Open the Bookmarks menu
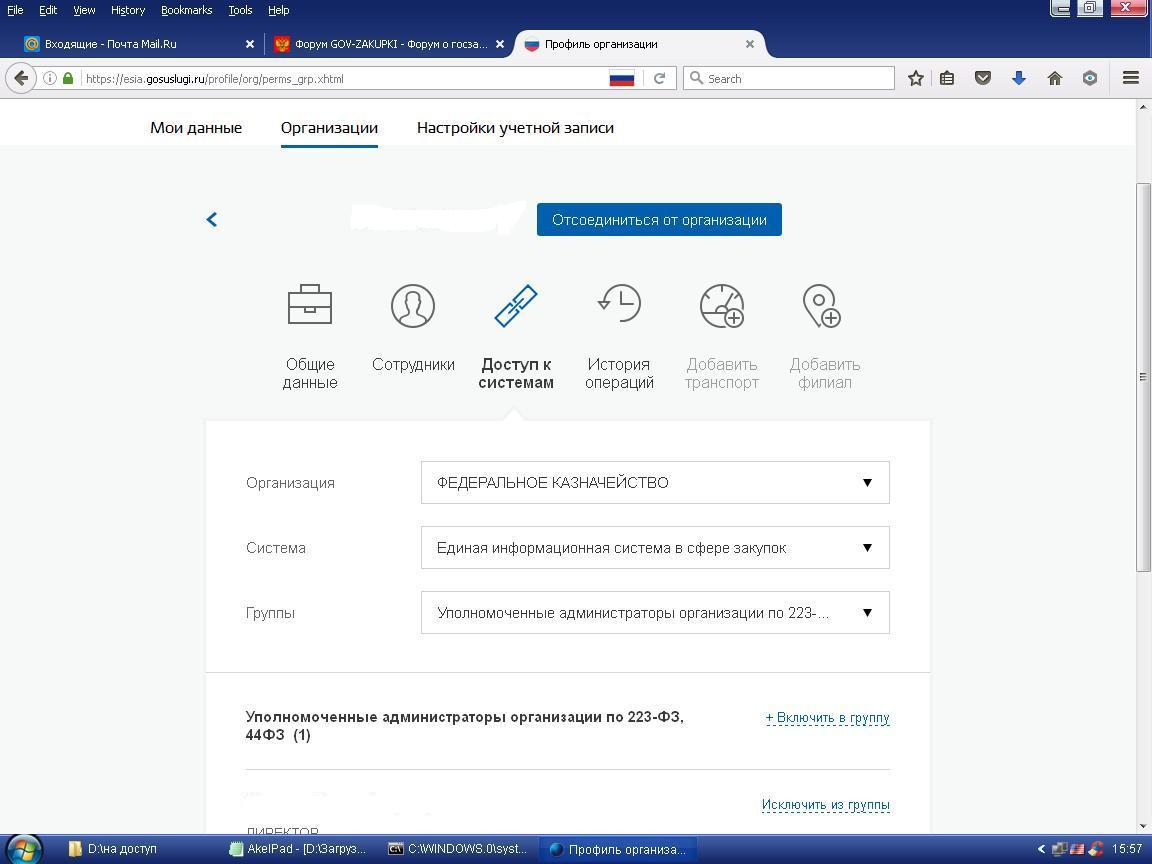Screen dimensions: 1152x864 (186, 10)
